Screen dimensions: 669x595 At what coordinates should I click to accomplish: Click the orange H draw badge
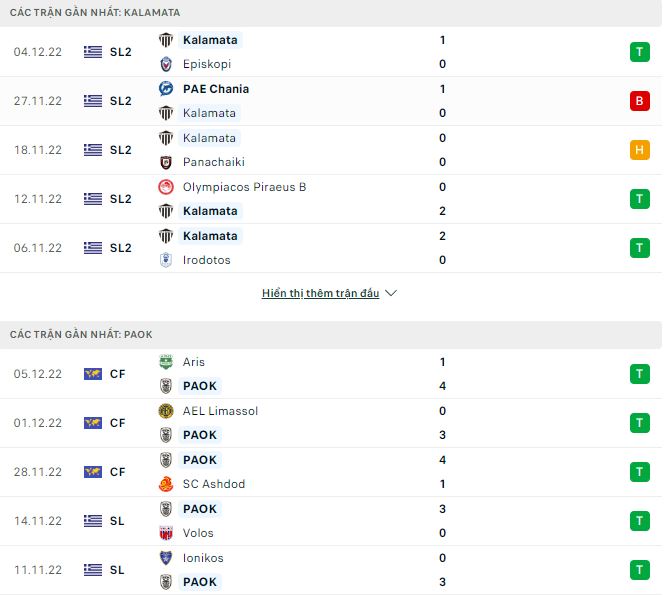[639, 150]
